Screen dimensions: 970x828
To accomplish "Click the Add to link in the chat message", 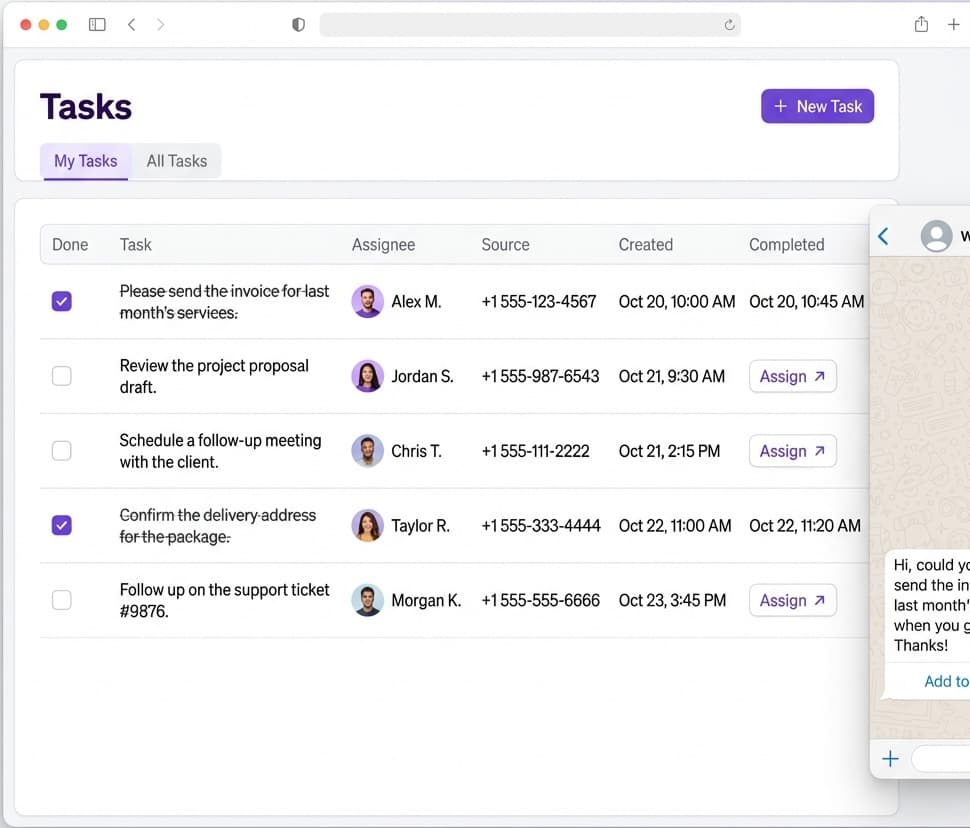I will tap(946, 681).
